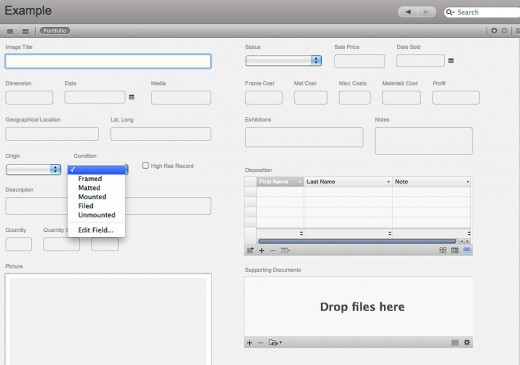The width and height of the screenshot is (520, 365).
Task: Click the Image Title input field
Action: [x=108, y=61]
